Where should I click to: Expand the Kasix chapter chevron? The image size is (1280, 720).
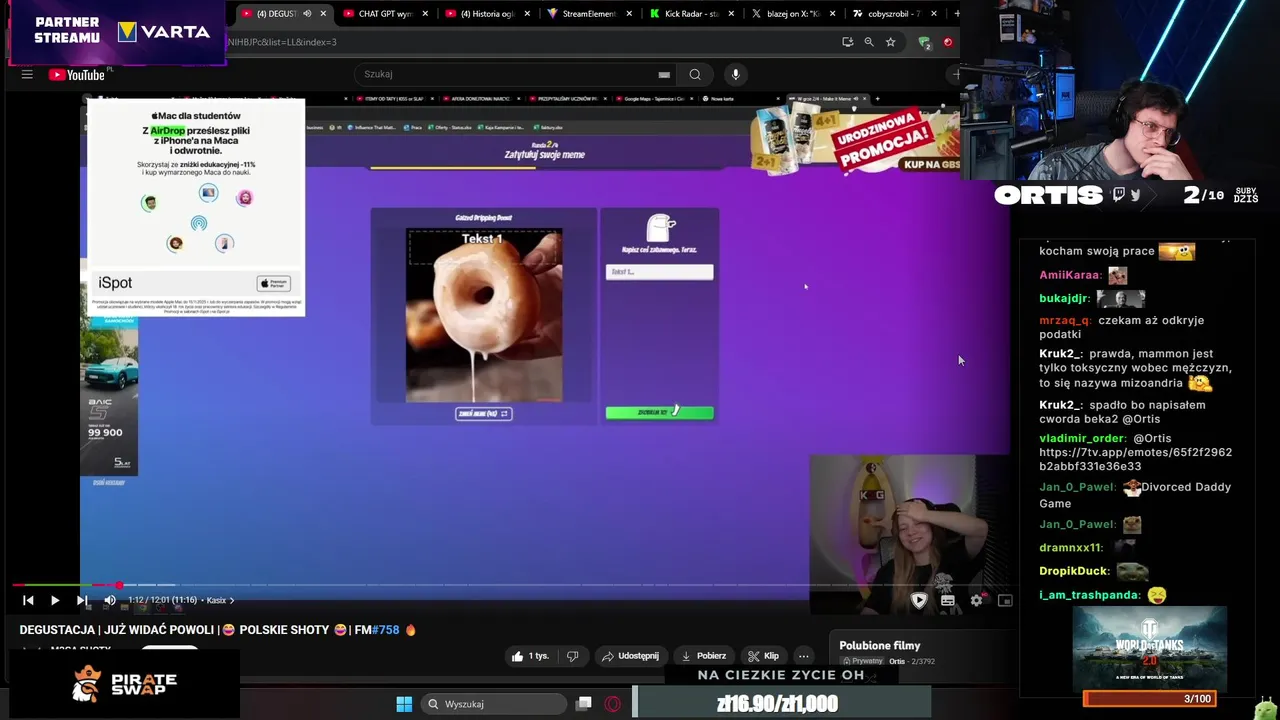pyautogui.click(x=232, y=600)
